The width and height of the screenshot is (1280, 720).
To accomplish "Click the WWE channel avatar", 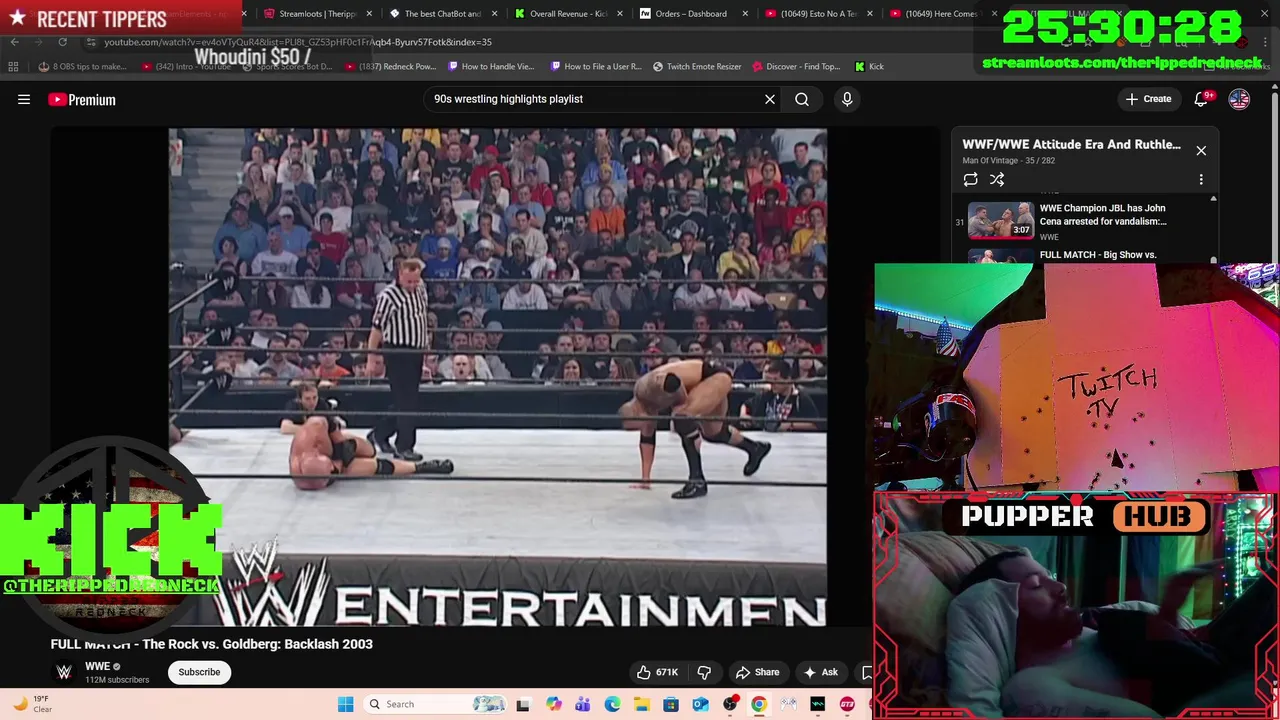I will (64, 672).
